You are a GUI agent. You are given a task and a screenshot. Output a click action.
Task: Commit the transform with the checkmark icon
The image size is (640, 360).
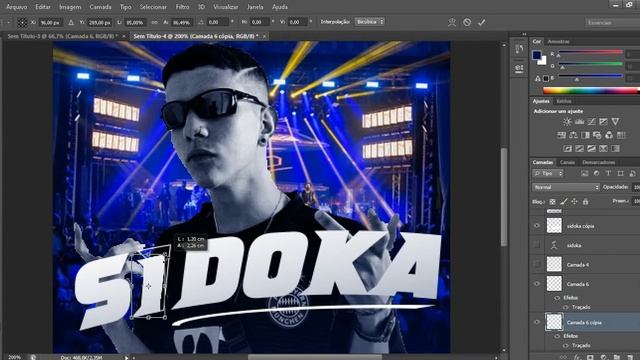click(x=482, y=22)
